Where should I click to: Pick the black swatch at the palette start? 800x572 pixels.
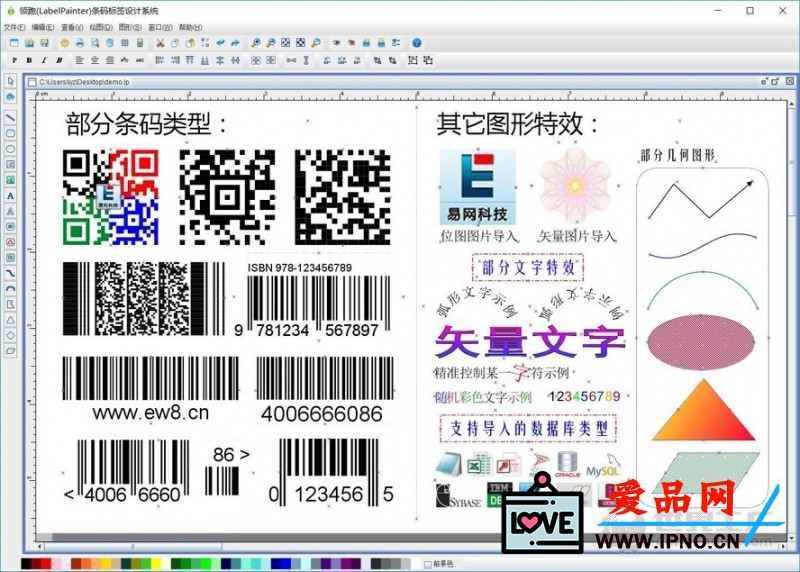[26, 564]
